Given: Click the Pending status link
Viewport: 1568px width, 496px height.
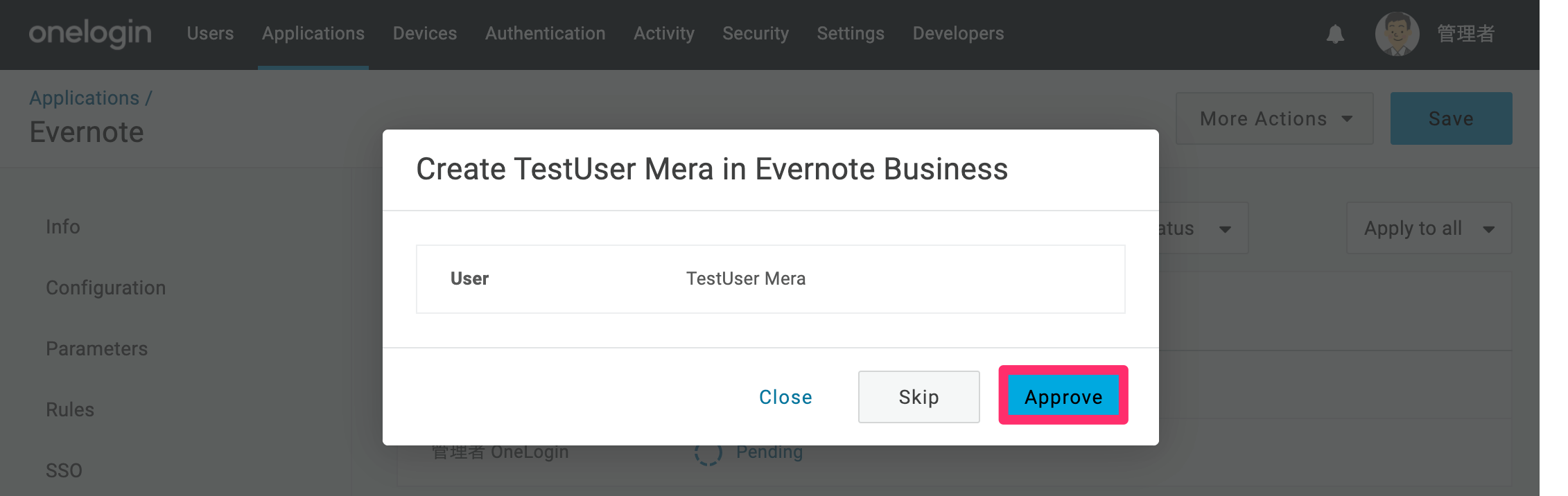Looking at the screenshot, I should click(x=769, y=452).
